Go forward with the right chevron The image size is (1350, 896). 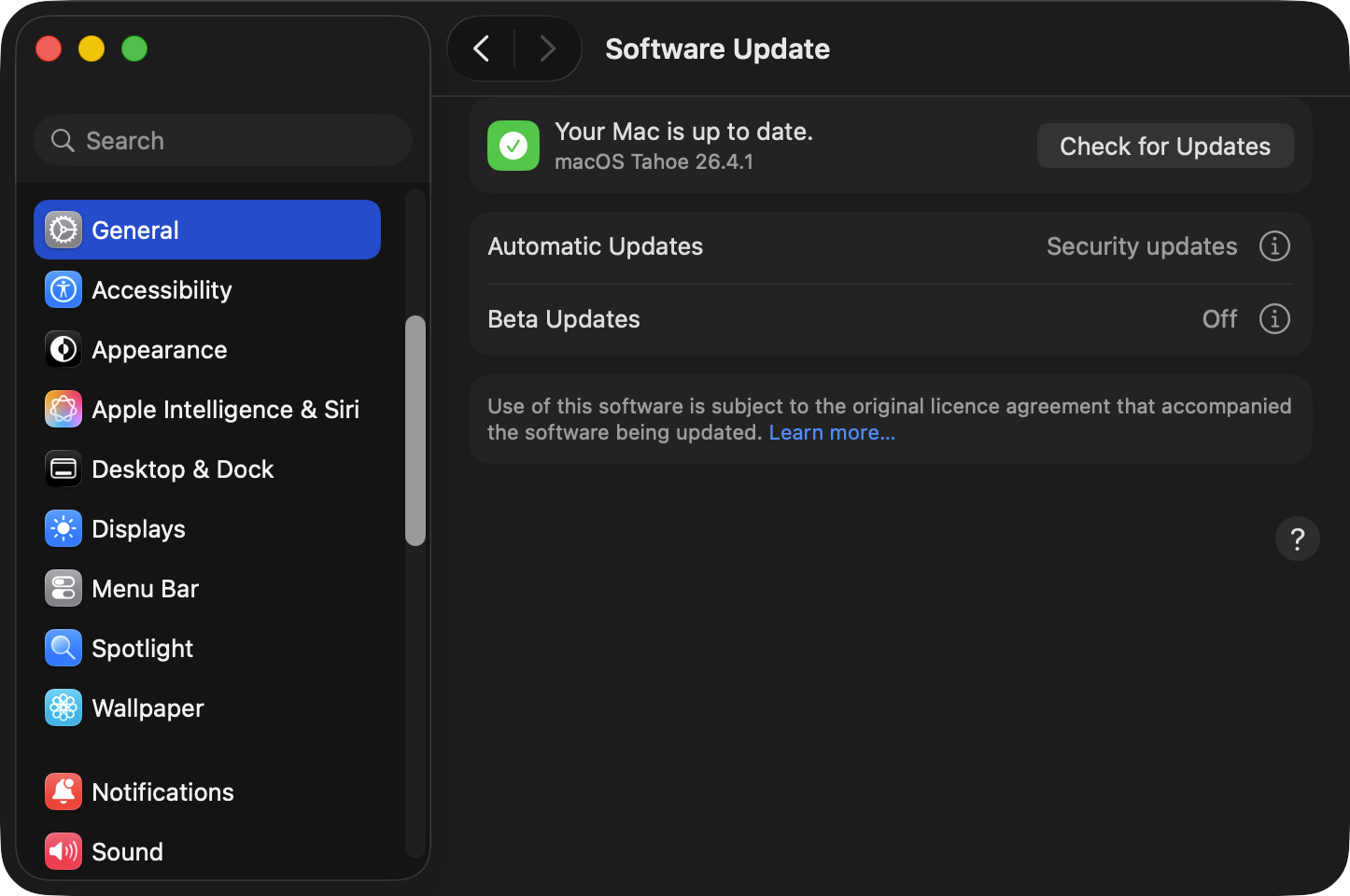547,49
